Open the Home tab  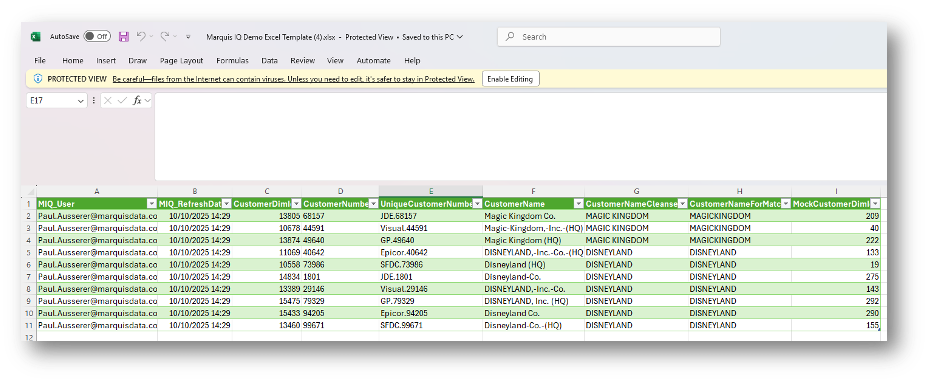[x=73, y=60]
